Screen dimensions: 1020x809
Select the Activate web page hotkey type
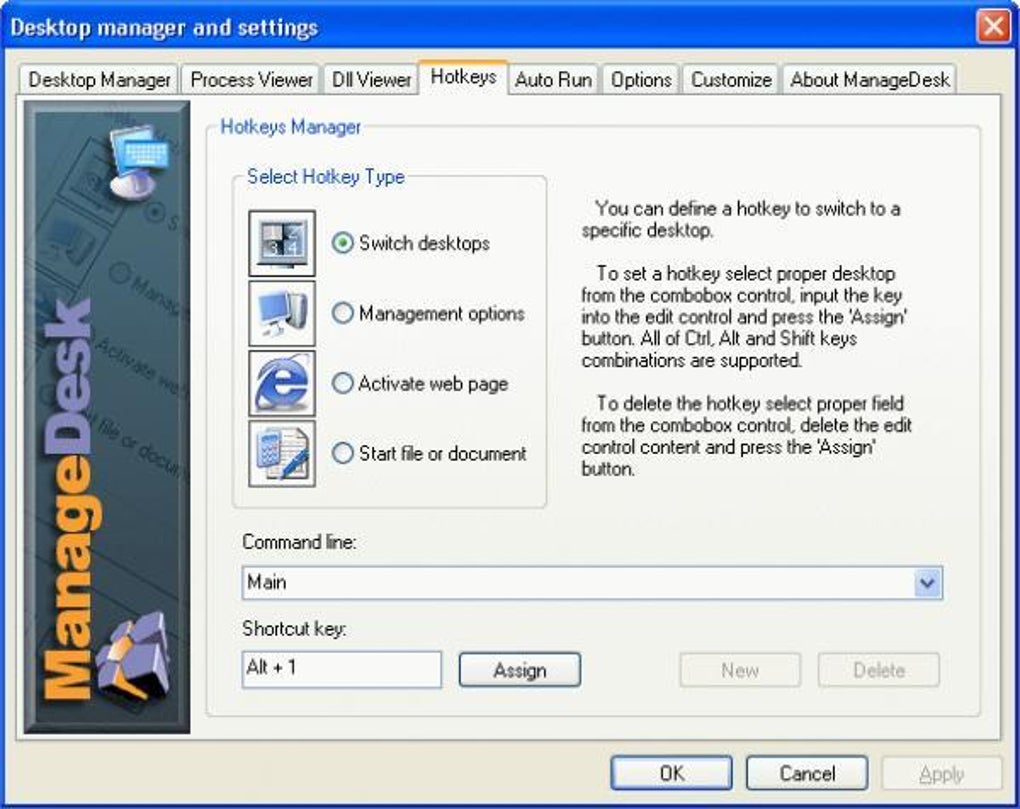pos(342,383)
